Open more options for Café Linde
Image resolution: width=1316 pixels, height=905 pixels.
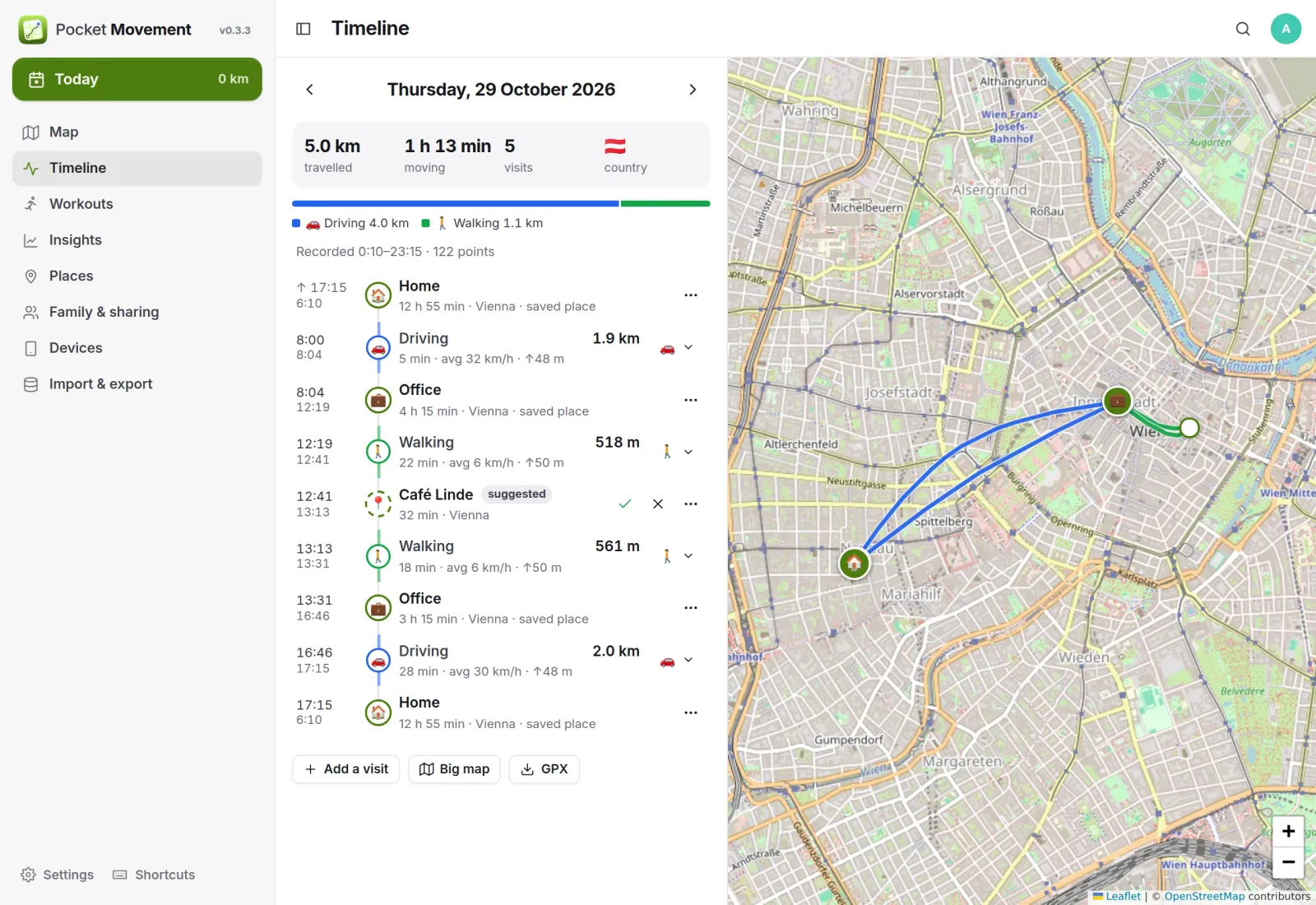point(691,504)
